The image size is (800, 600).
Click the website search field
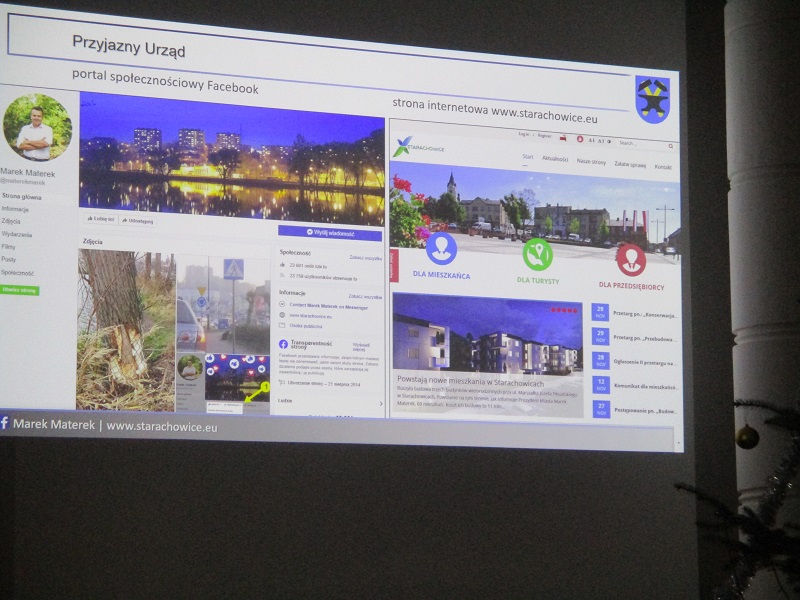pos(644,144)
